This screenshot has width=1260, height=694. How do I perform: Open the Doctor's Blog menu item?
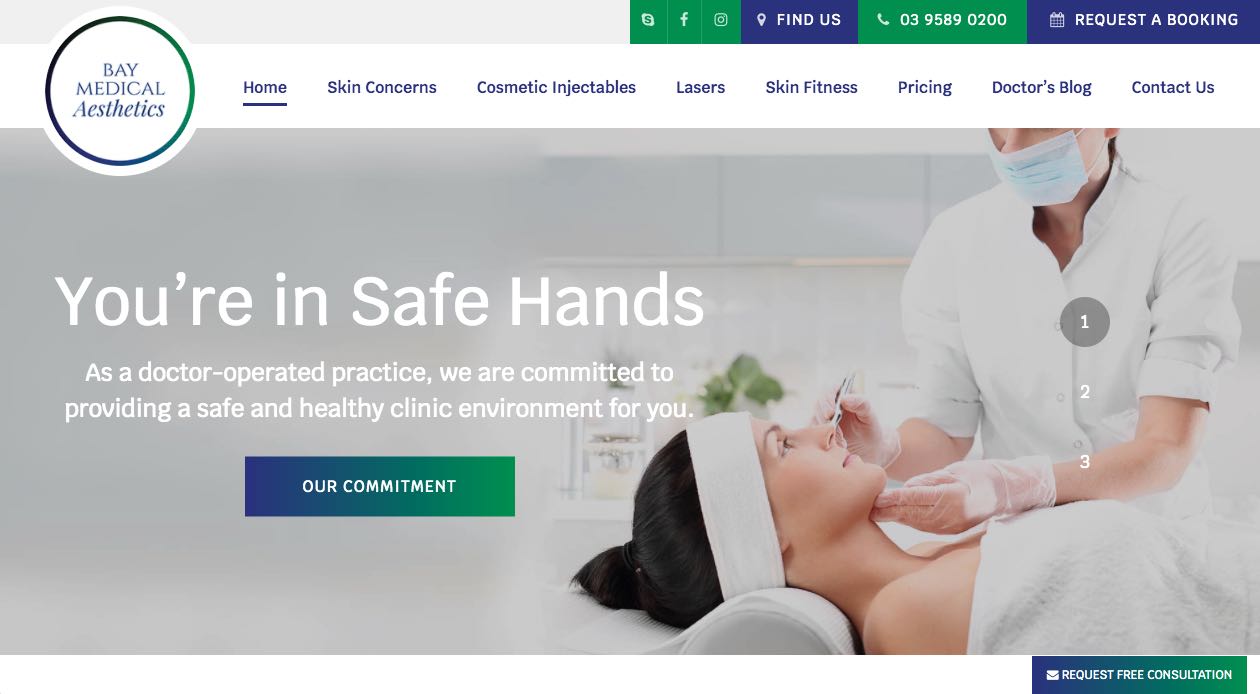(x=1042, y=87)
